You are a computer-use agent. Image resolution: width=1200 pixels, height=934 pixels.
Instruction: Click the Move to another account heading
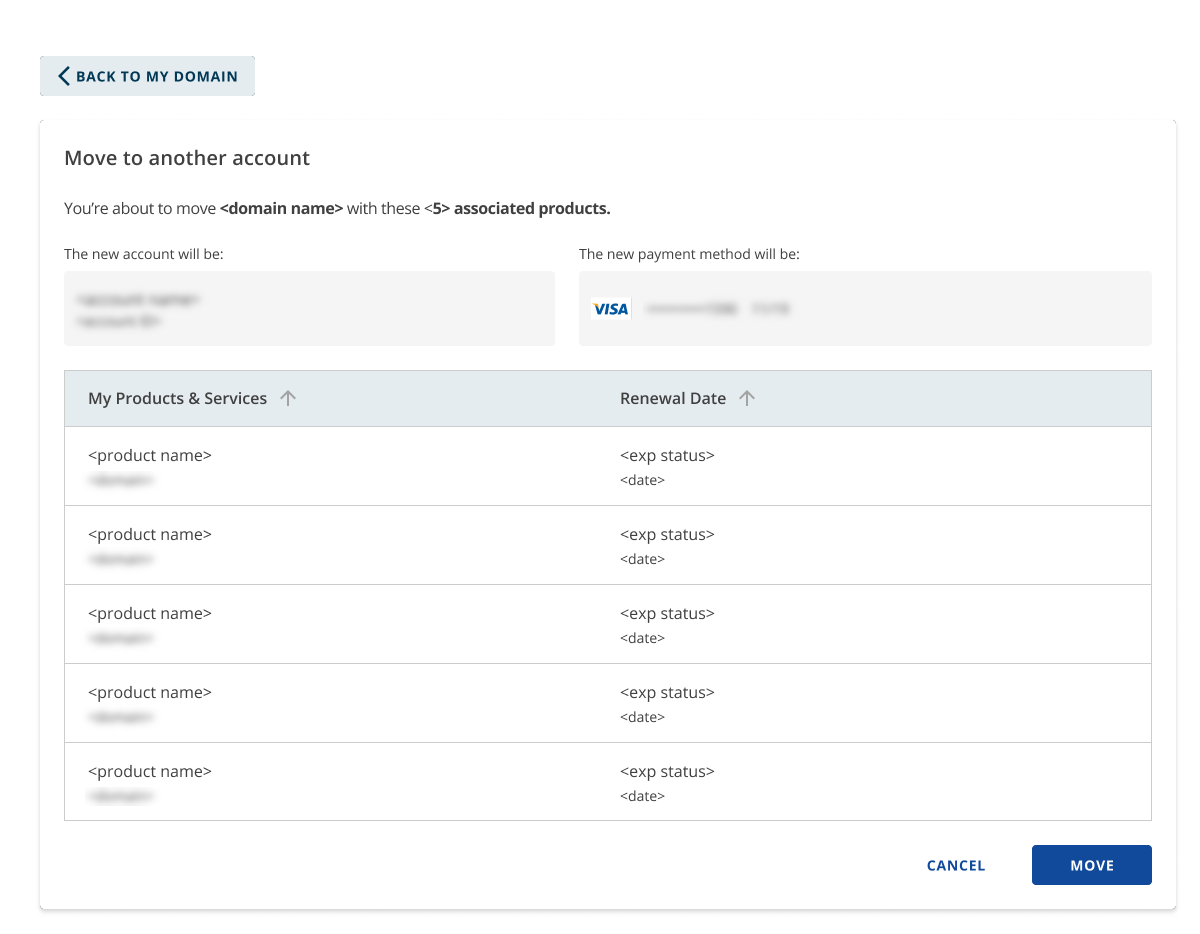point(187,157)
